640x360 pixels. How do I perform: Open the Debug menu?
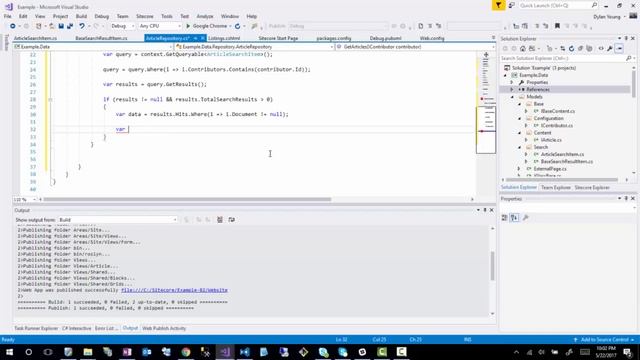[x=102, y=16]
